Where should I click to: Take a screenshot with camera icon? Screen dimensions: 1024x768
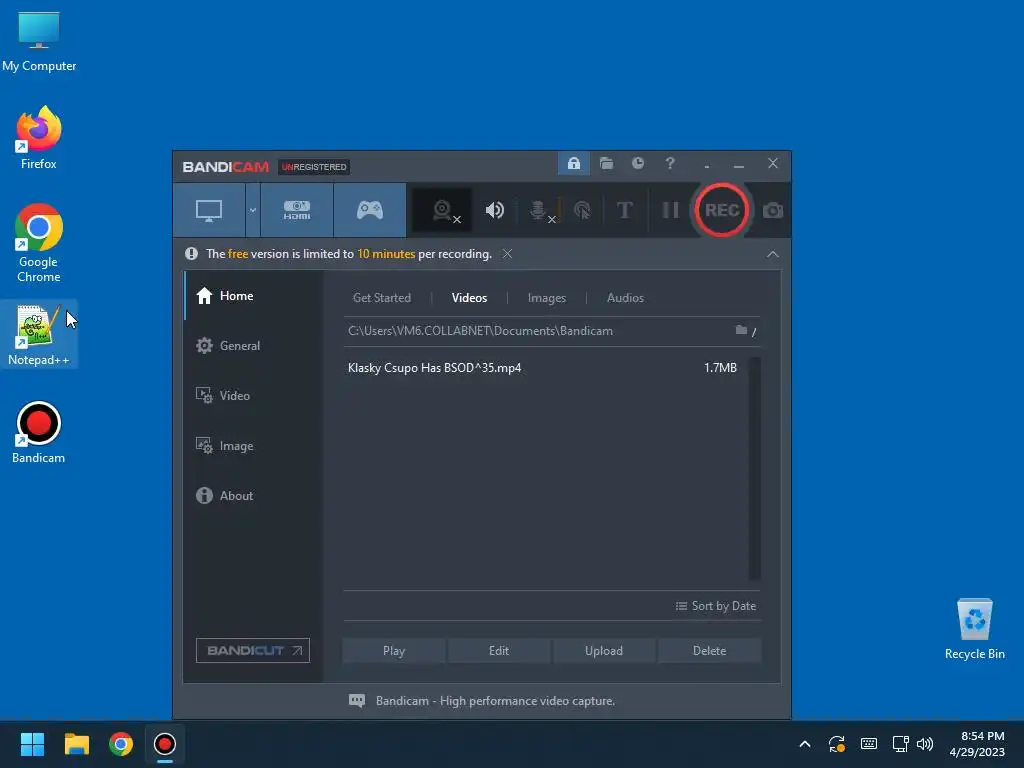[773, 210]
